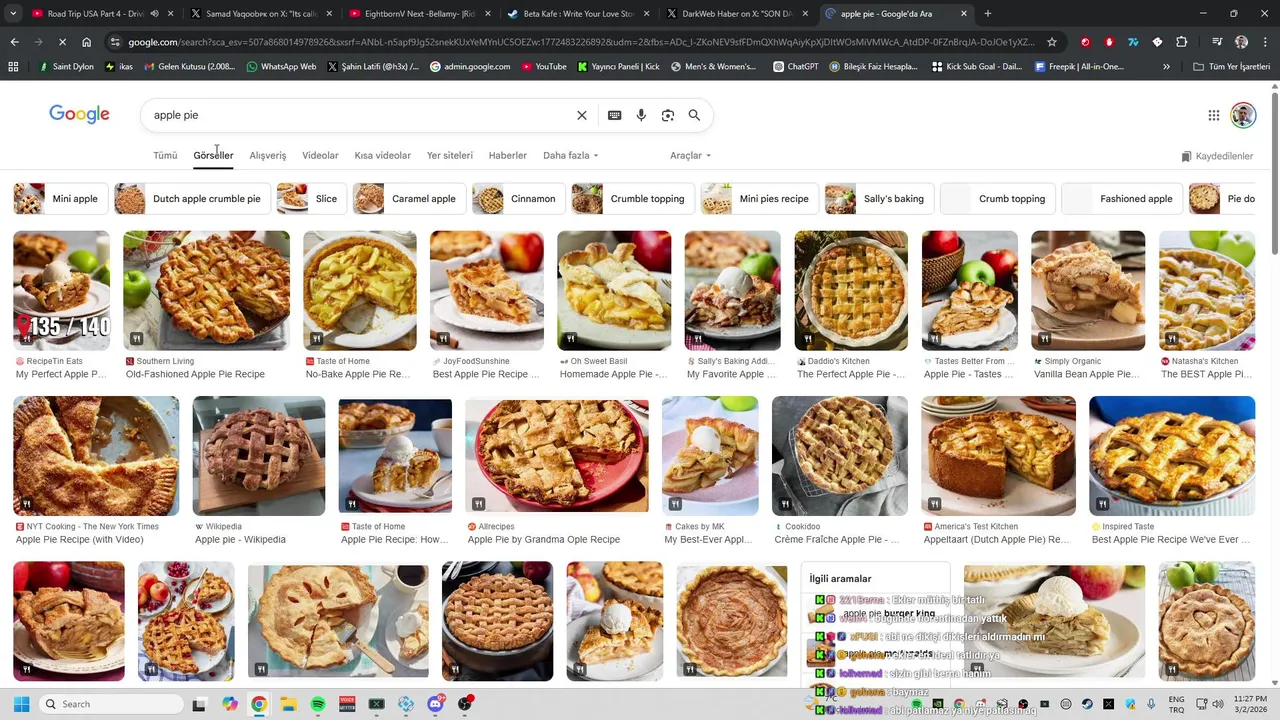Open Chrome extensions puzzle icon
Screen dimensions: 1280x720
pos(1182,42)
